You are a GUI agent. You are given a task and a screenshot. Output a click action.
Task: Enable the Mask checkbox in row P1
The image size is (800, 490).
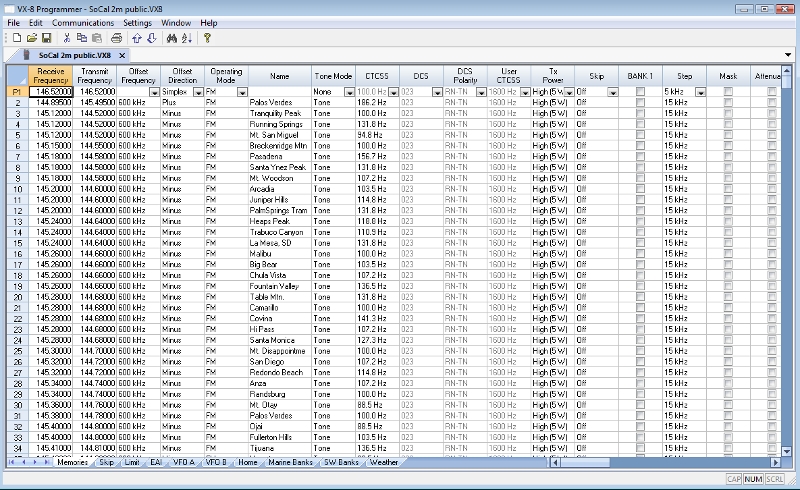tap(728, 91)
